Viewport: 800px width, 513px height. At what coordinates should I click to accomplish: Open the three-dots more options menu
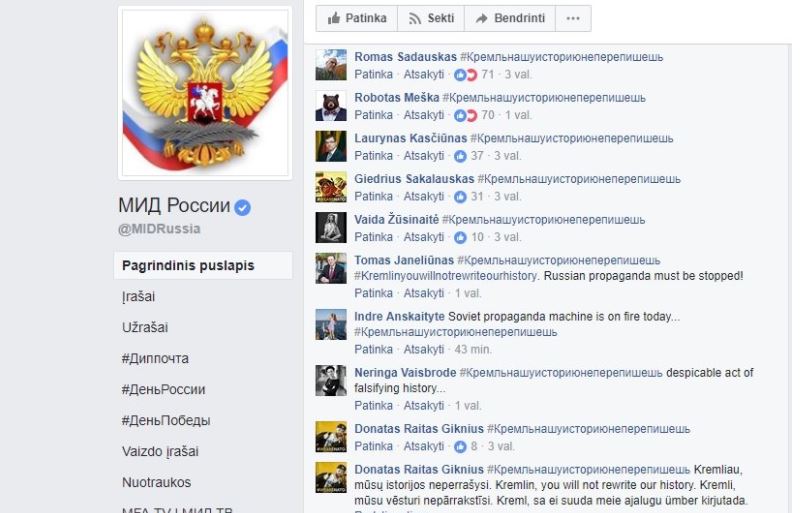[573, 18]
